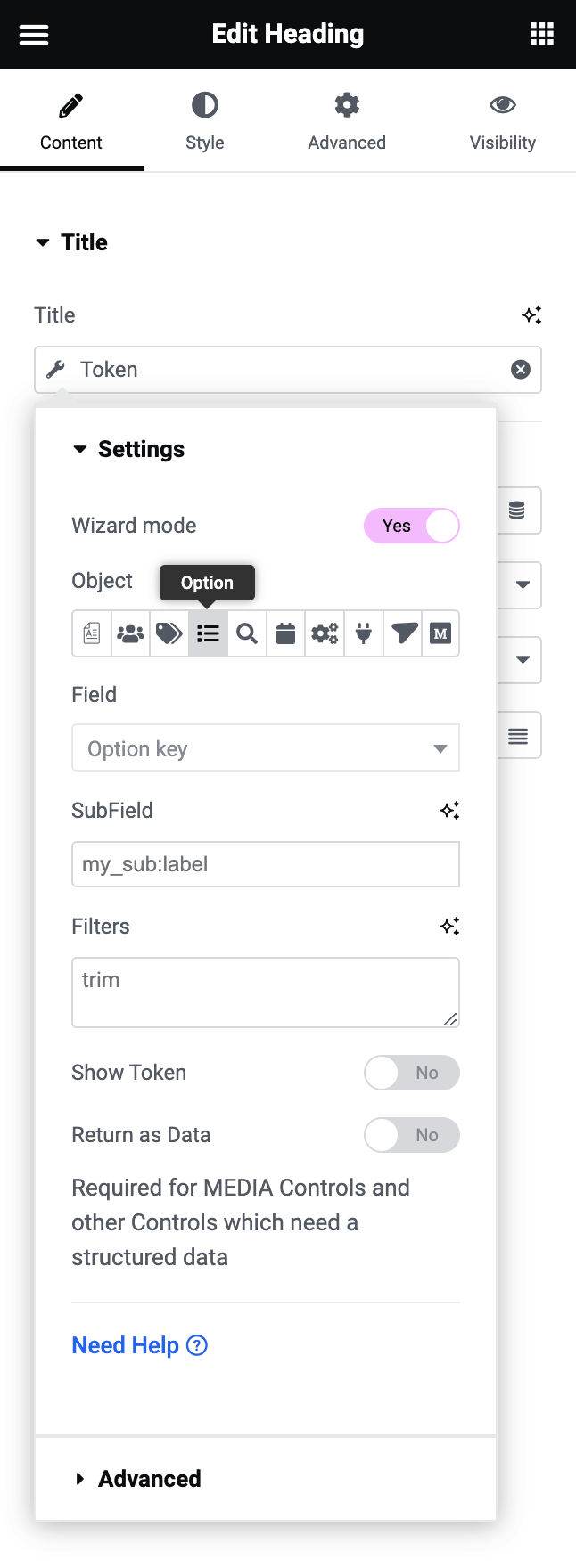576x1568 pixels.
Task: Select the tags (Term) object icon
Action: coord(169,633)
